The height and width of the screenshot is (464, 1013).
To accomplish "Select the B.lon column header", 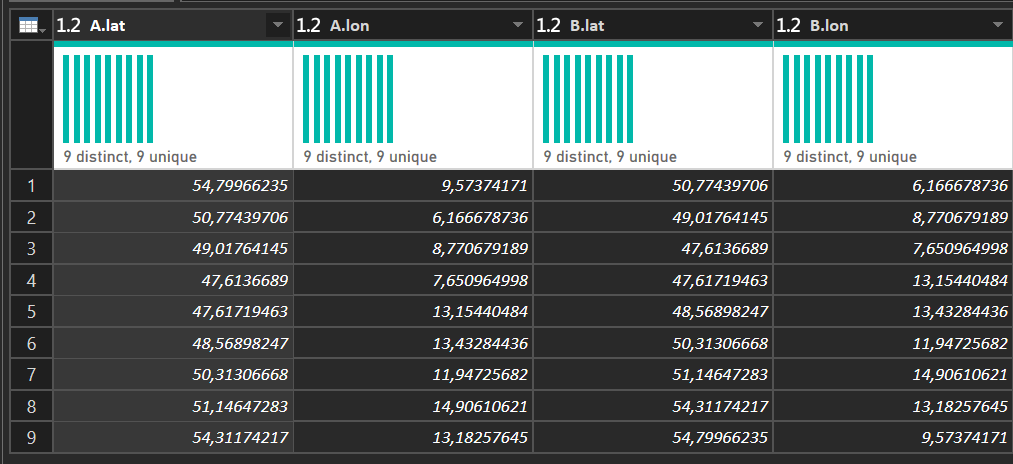I will tap(893, 25).
